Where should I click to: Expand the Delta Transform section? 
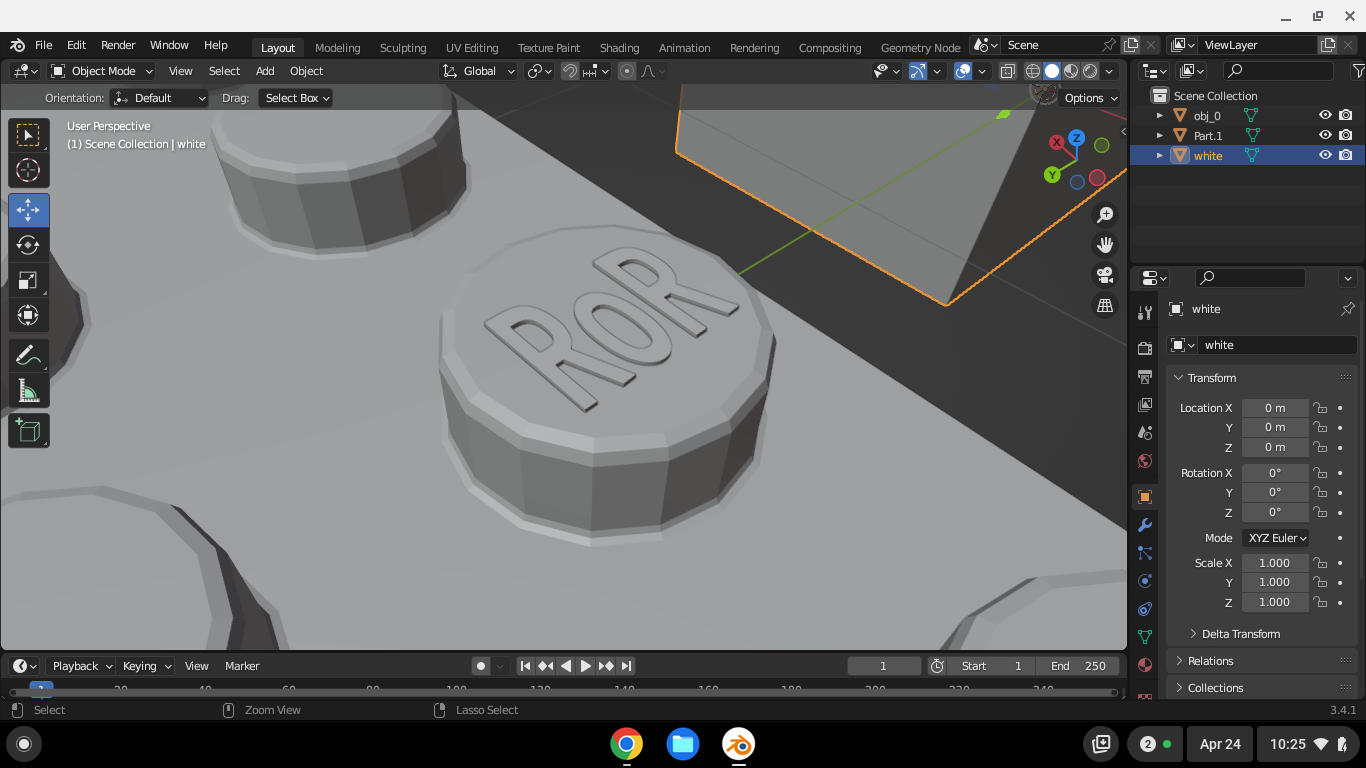click(x=1240, y=634)
